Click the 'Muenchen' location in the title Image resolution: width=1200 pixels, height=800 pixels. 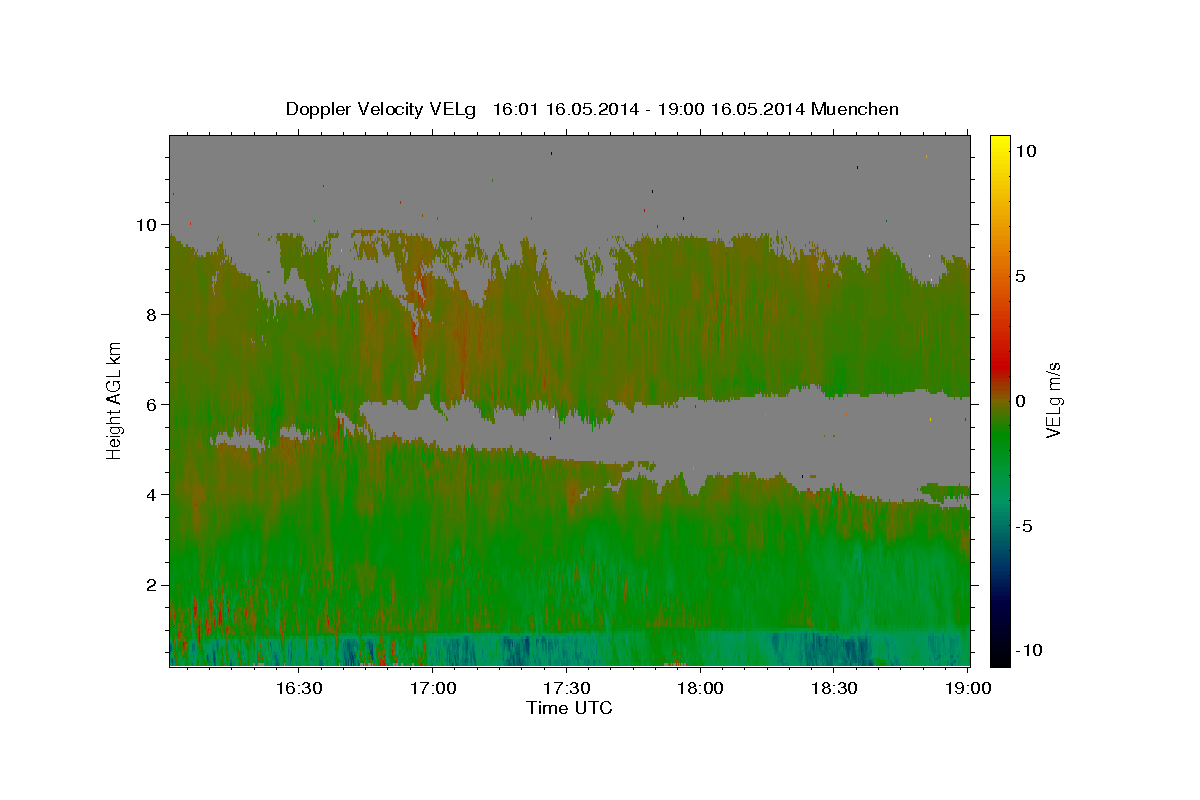(x=855, y=109)
